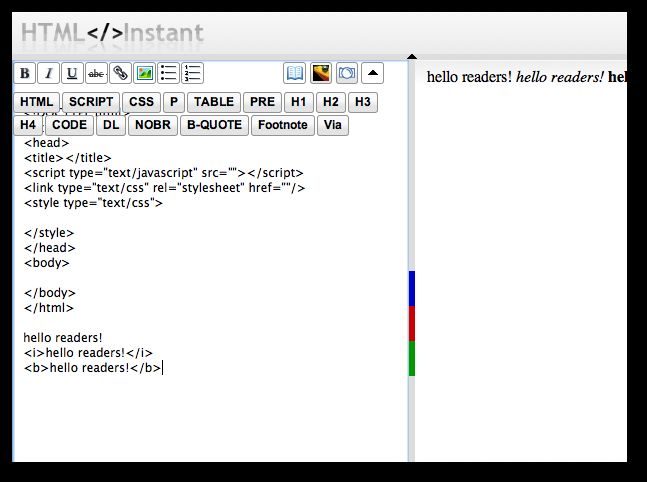This screenshot has width=647, height=482.
Task: Insert a numbered list
Action: [x=192, y=73]
